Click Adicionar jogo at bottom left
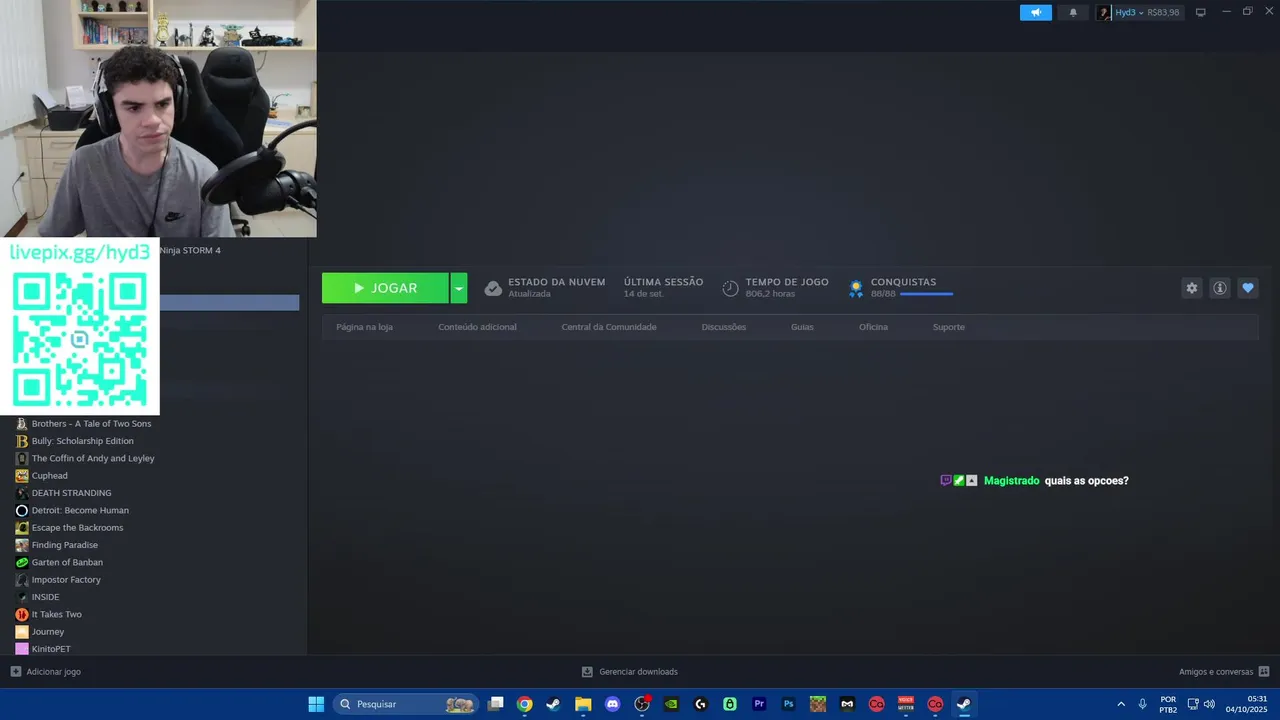The width and height of the screenshot is (1280, 720). click(x=45, y=672)
